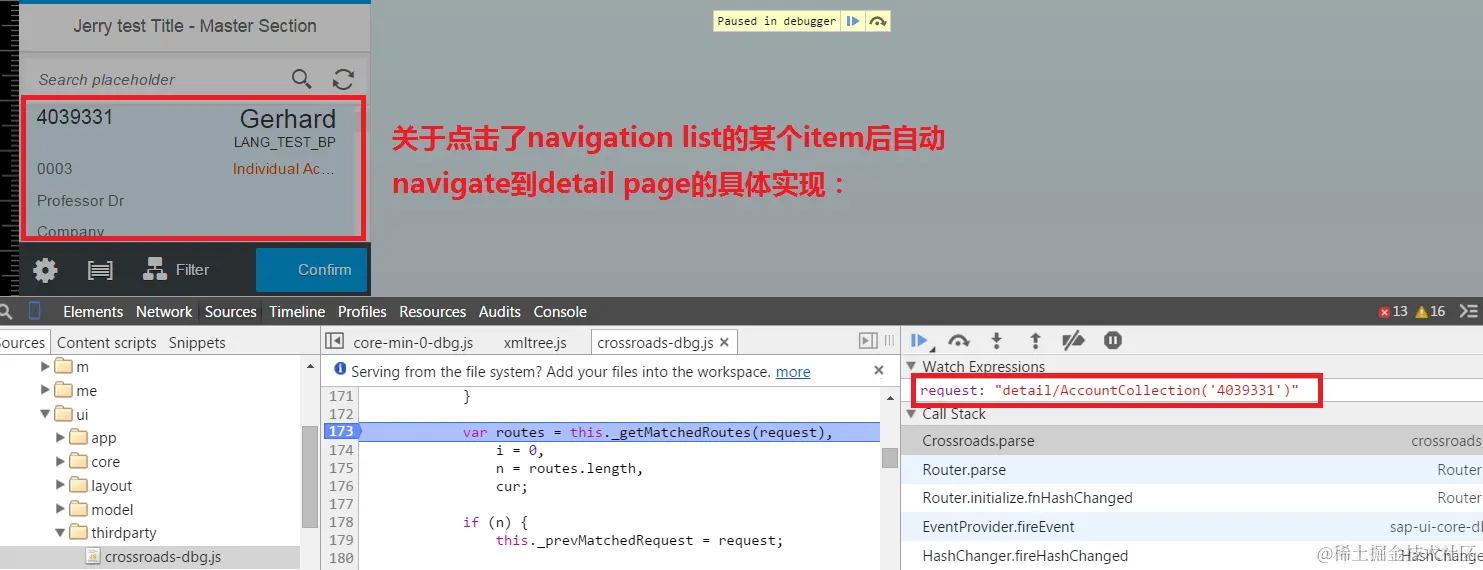The width and height of the screenshot is (1483, 570).
Task: Click the code editor vertical scrollbar thumb
Action: pos(889,457)
